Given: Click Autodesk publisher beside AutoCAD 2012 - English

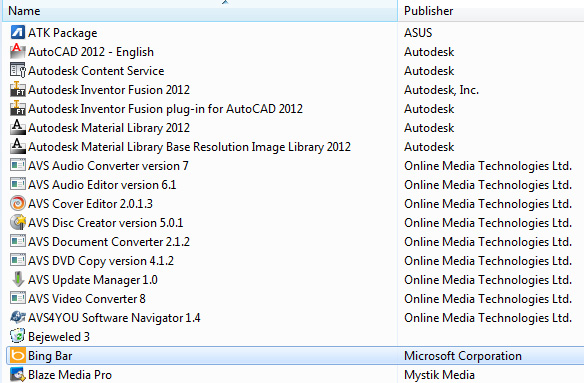Looking at the screenshot, I should pos(429,52).
